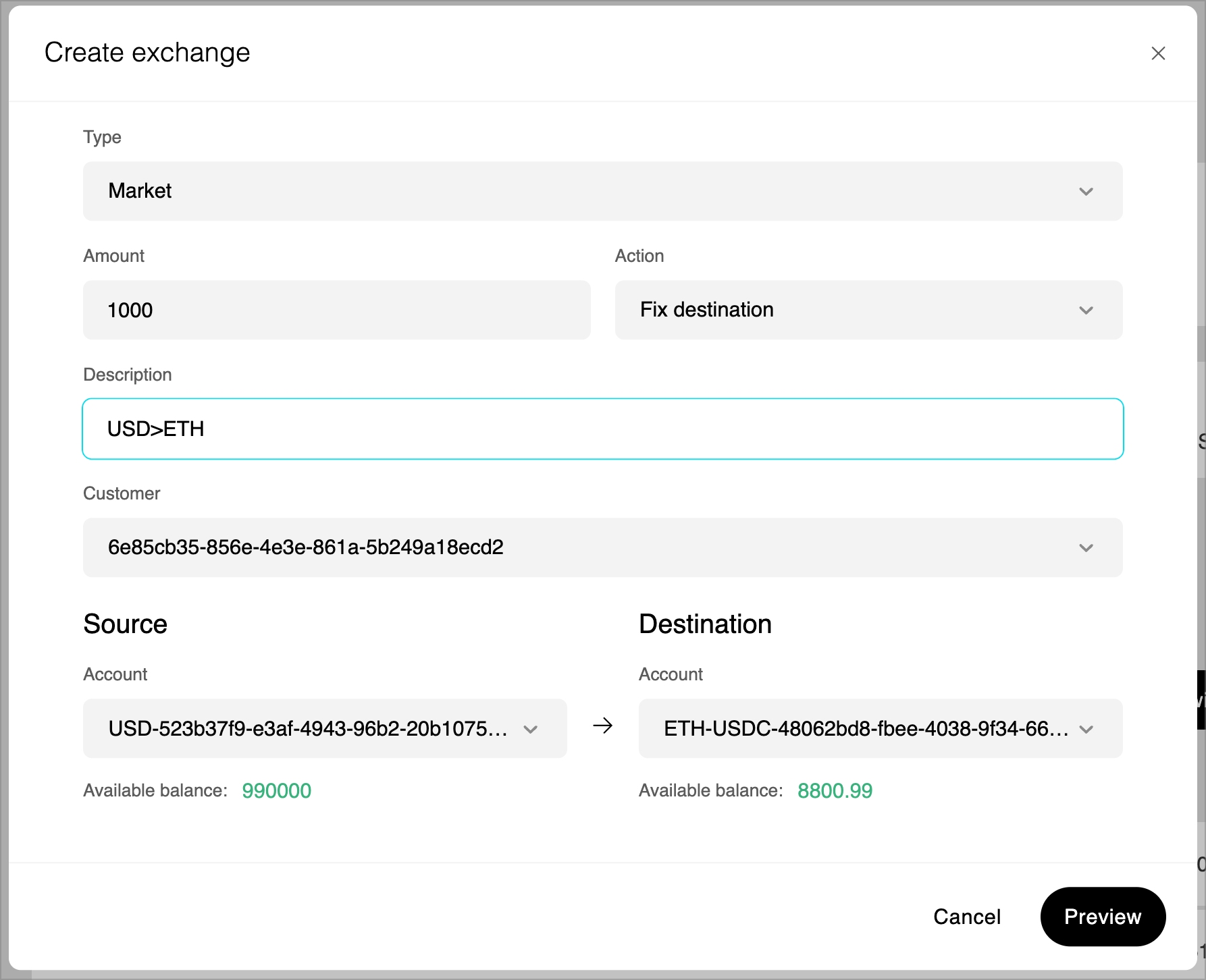Close the Create exchange dialog
The width and height of the screenshot is (1206, 980).
(1158, 53)
